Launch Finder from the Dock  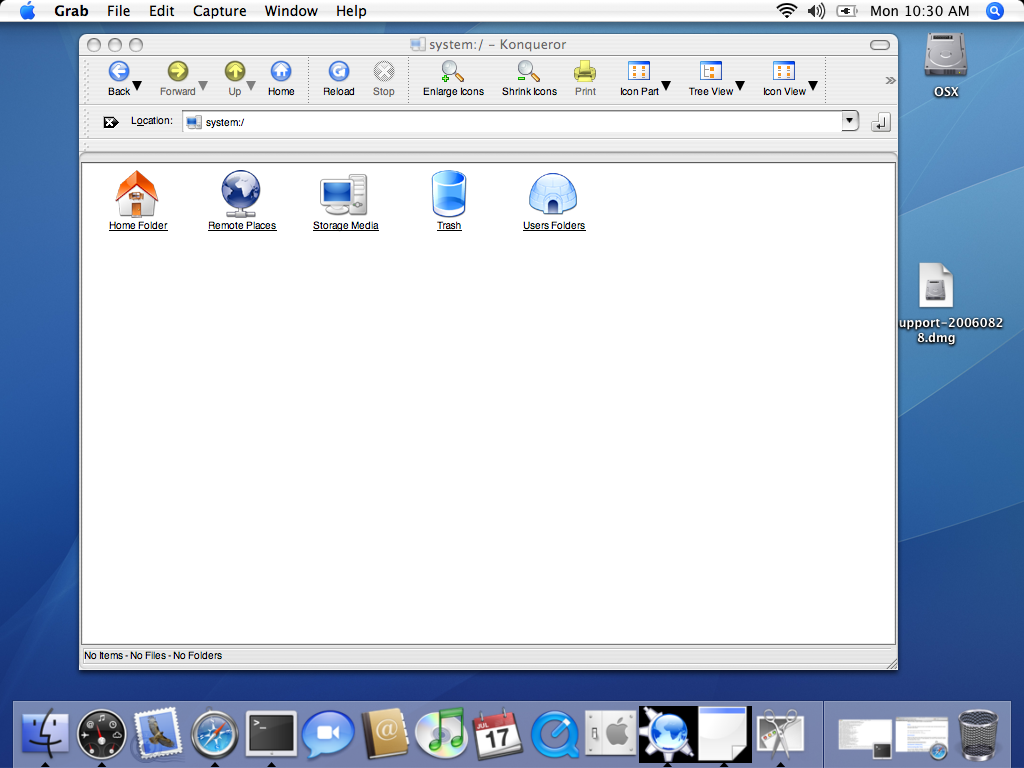pos(45,734)
